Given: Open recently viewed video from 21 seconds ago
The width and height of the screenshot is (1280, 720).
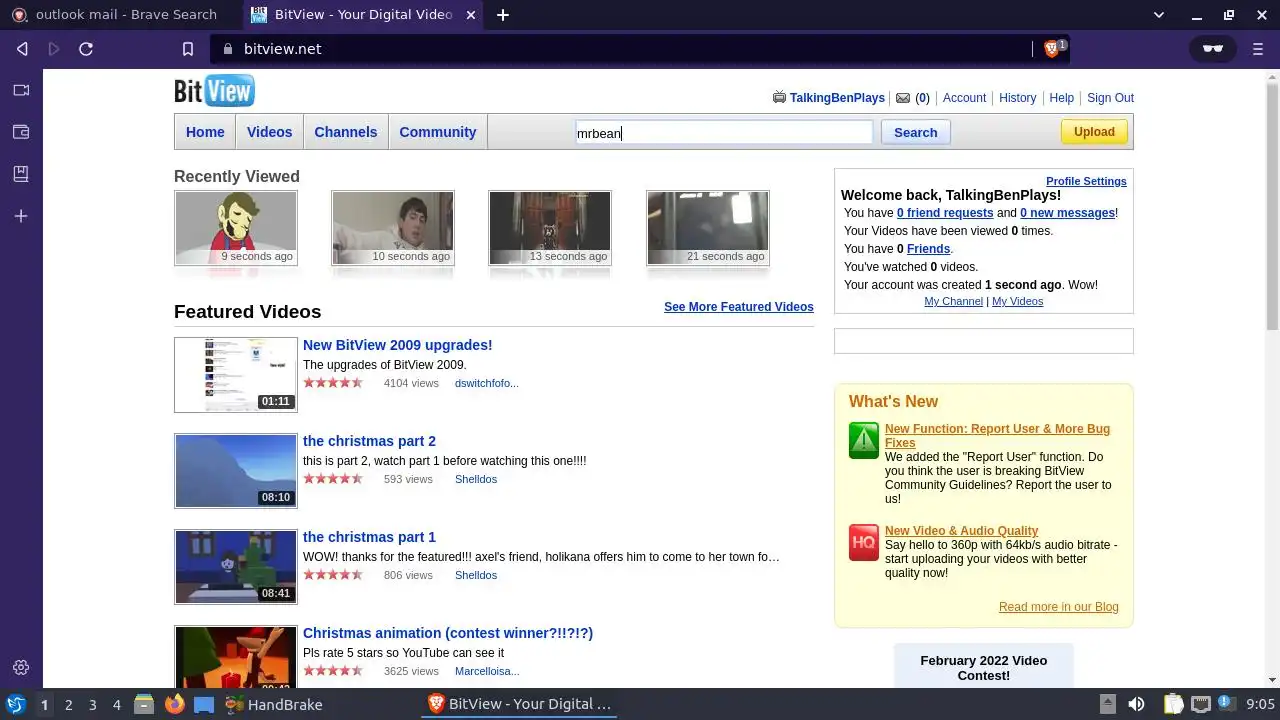Looking at the screenshot, I should click(708, 228).
